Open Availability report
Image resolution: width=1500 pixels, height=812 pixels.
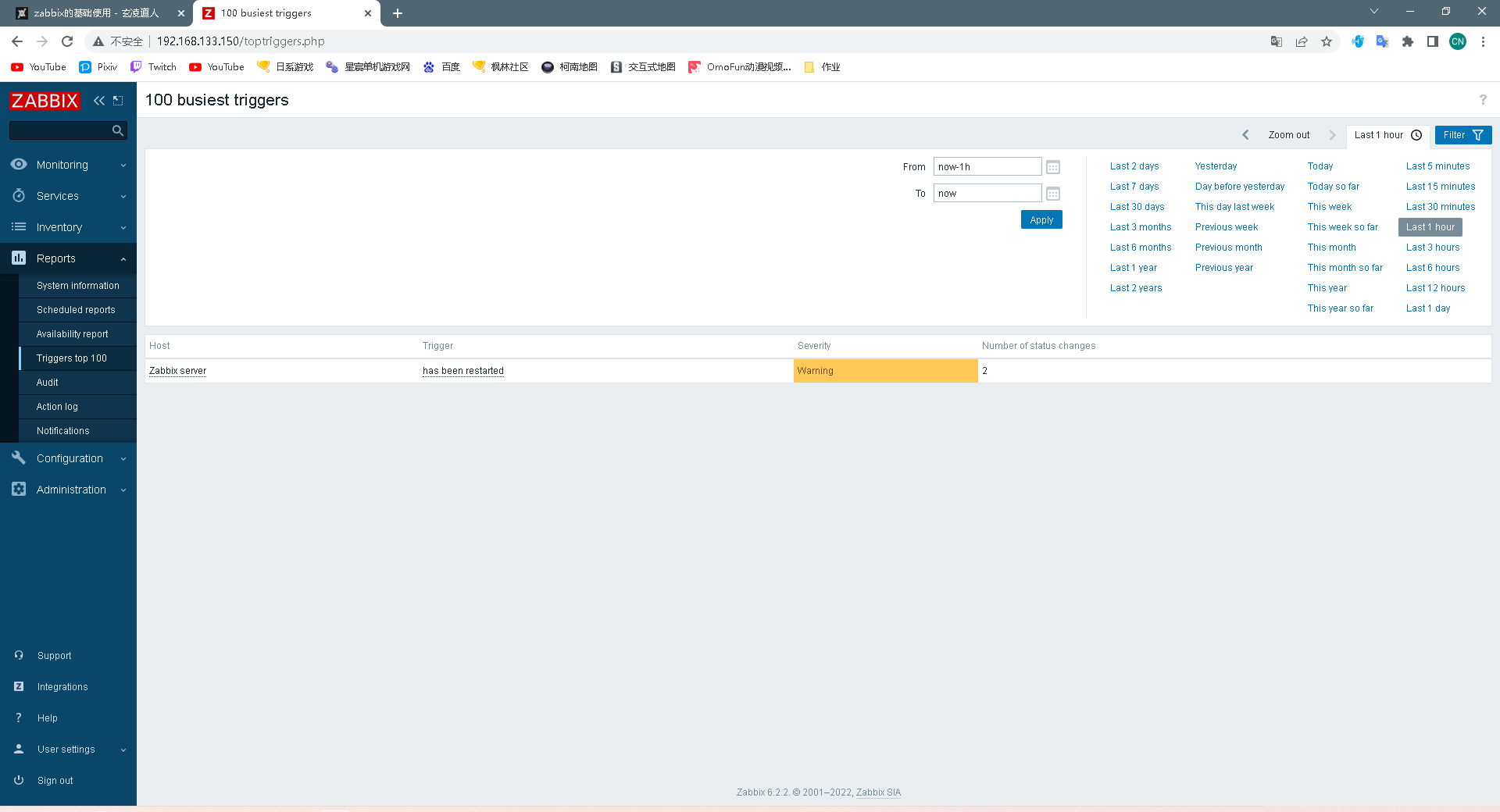pyautogui.click(x=77, y=334)
